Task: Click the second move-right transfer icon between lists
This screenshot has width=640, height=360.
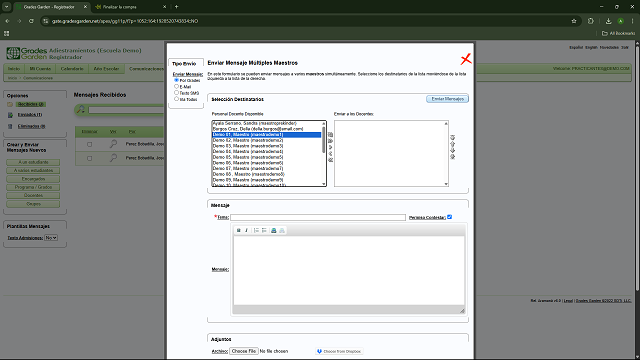Action: [331, 141]
